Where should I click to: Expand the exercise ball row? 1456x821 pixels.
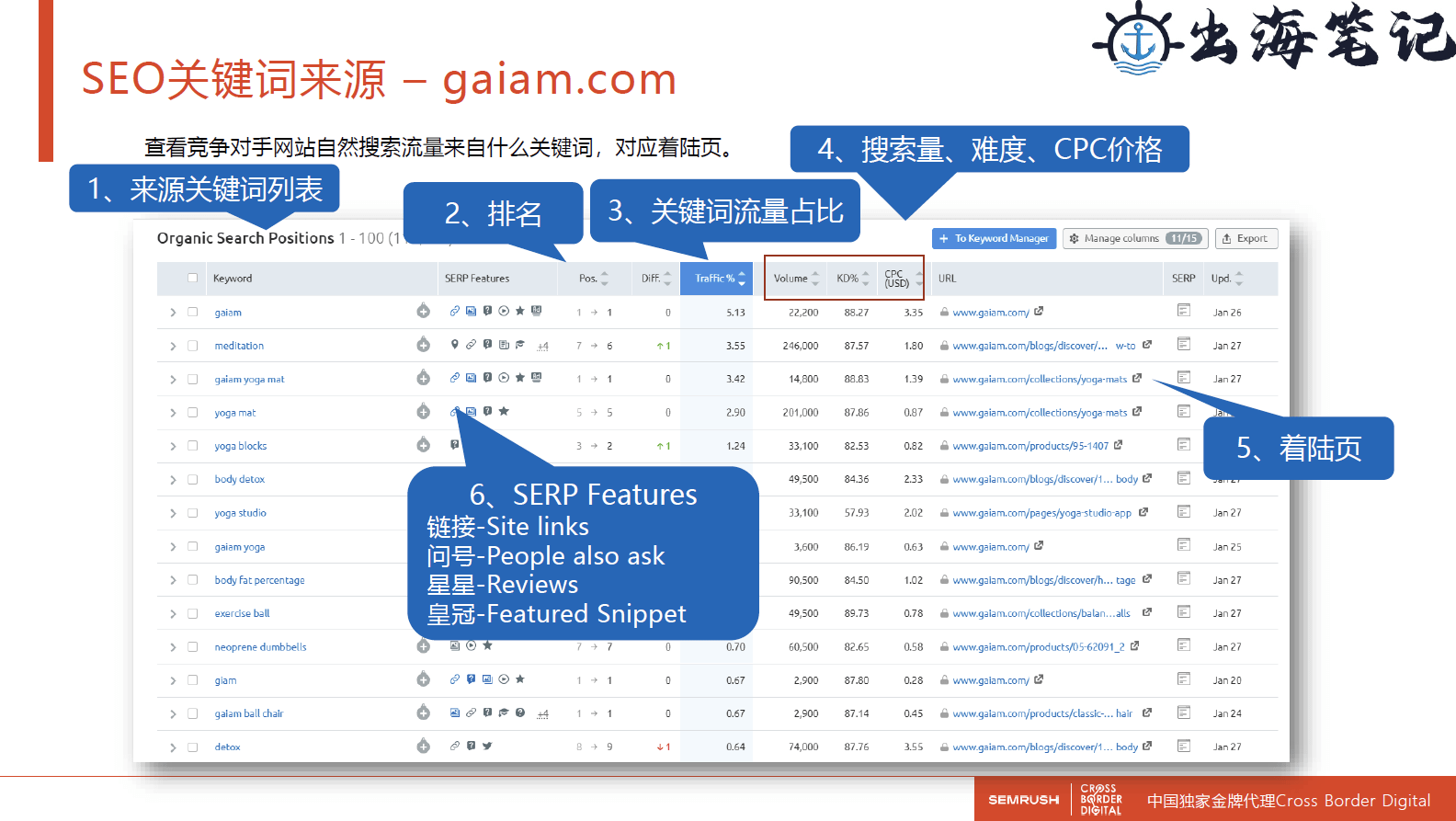click(x=172, y=613)
